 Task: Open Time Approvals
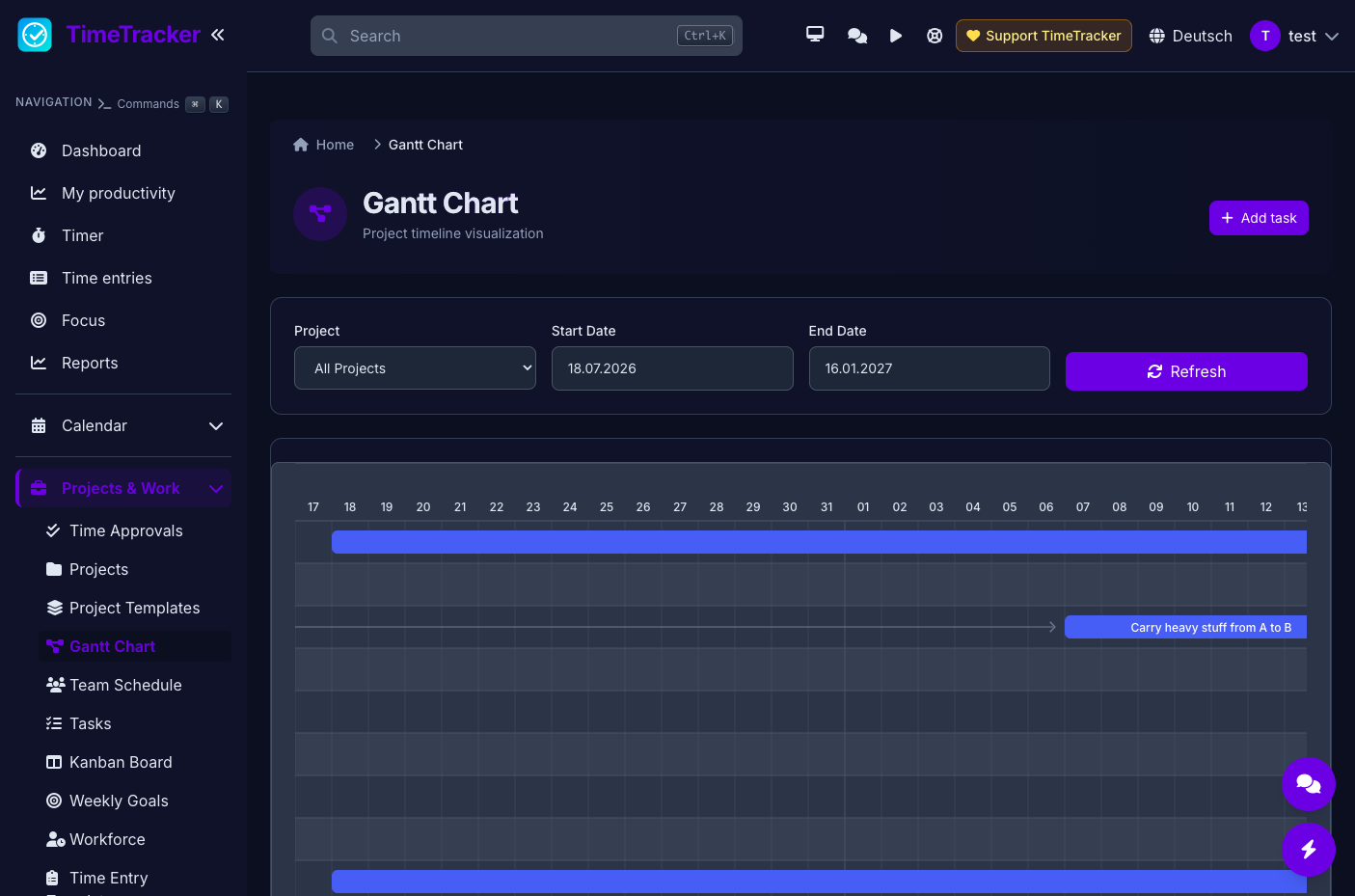point(135,530)
